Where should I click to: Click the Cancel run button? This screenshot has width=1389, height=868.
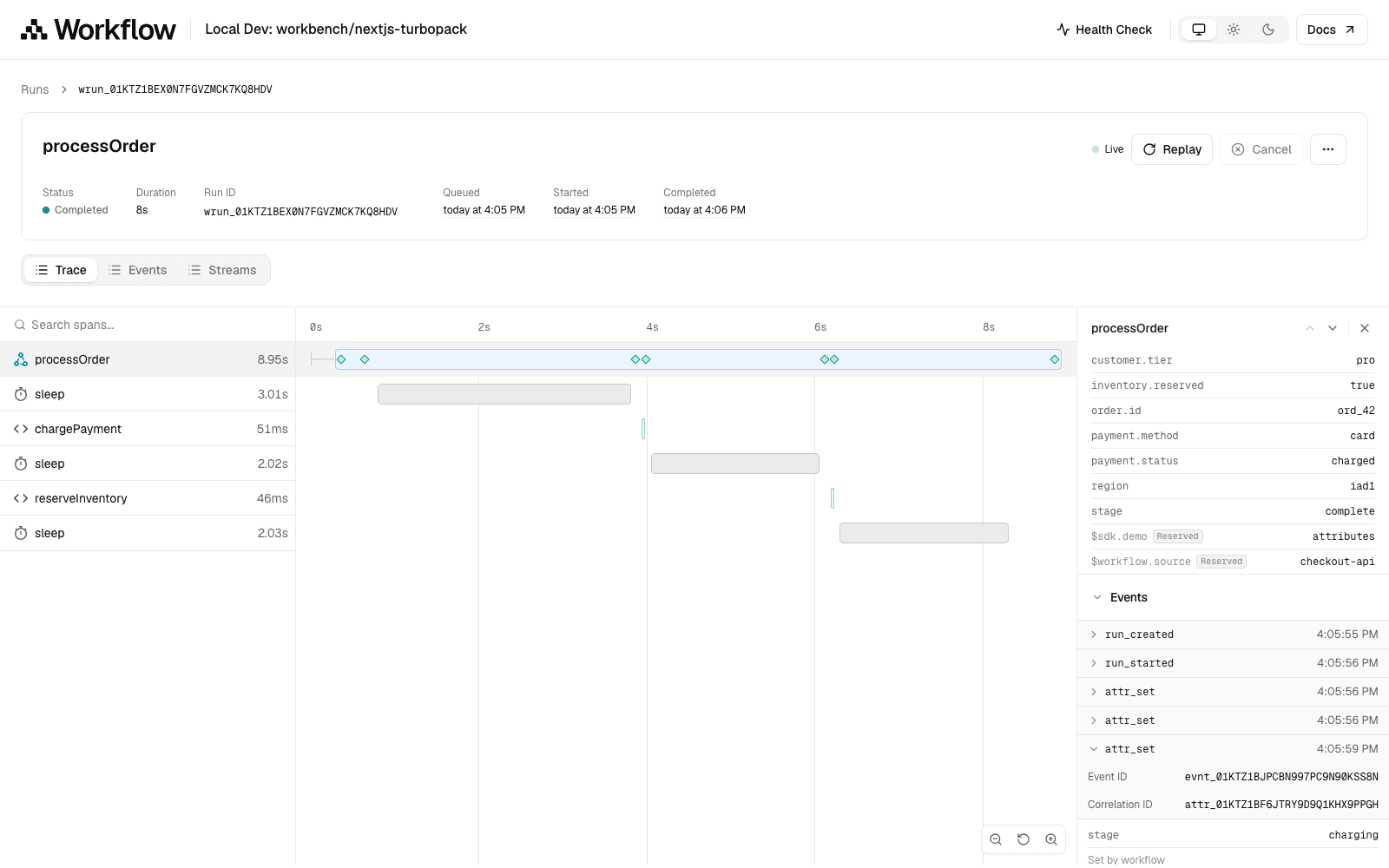1261,149
